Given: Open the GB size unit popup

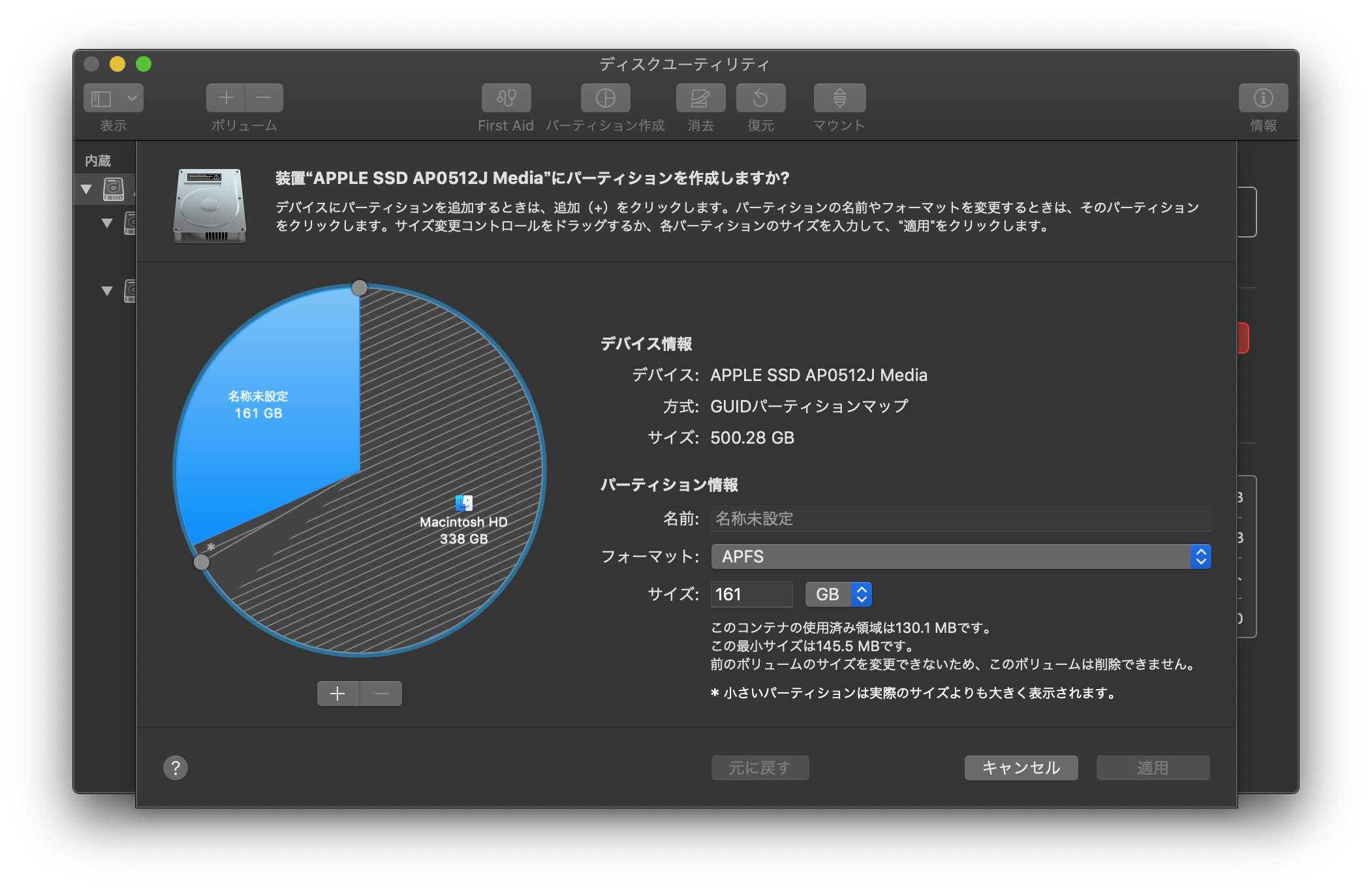Looking at the screenshot, I should coord(839,594).
